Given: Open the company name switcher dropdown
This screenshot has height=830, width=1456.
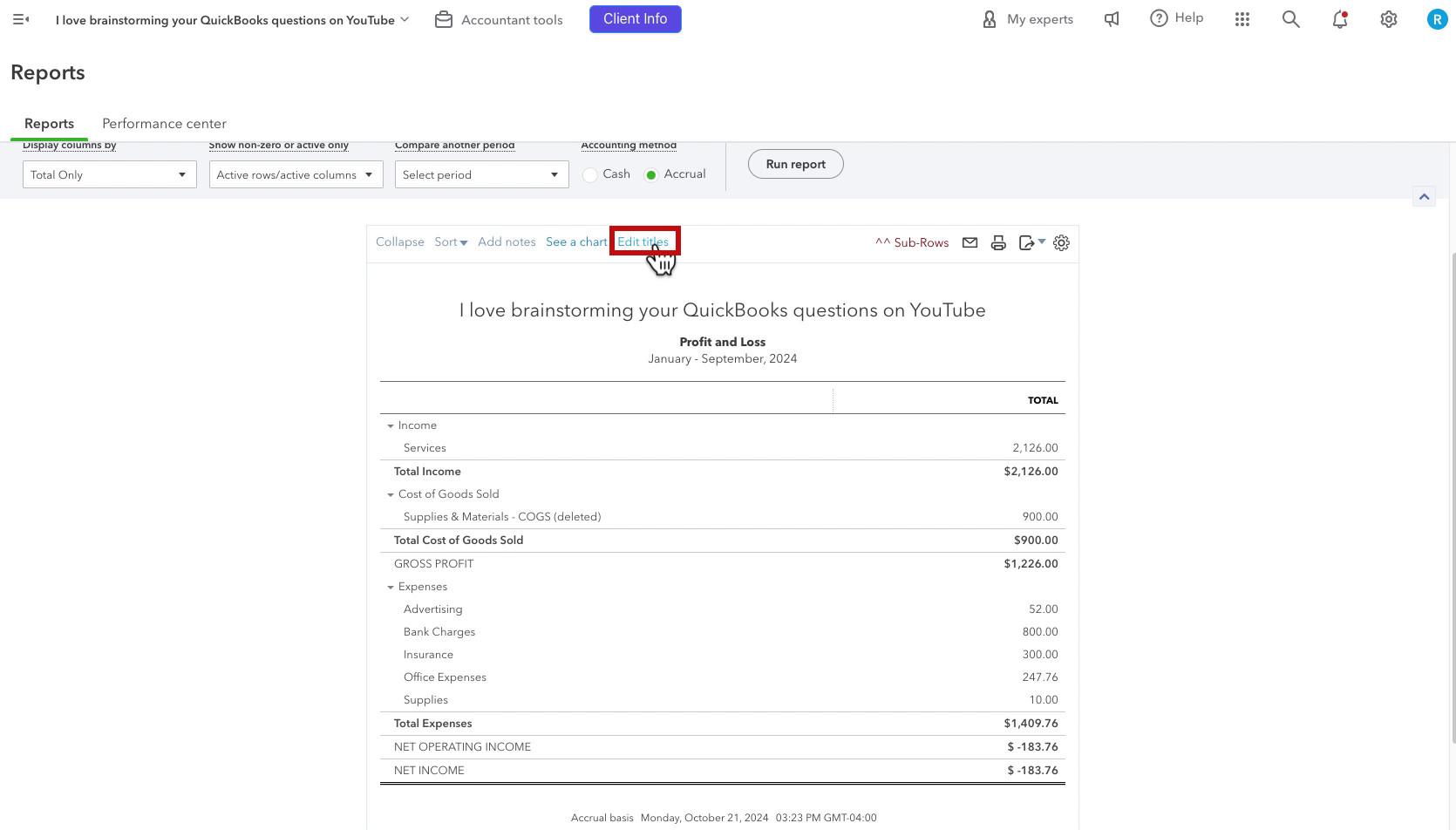Looking at the screenshot, I should [x=232, y=19].
